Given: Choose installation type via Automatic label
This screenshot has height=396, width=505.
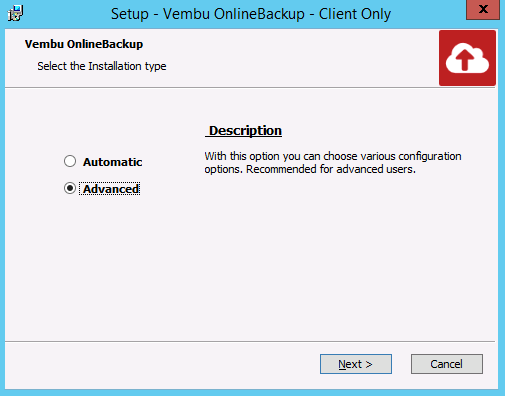Looking at the screenshot, I should click(113, 162).
